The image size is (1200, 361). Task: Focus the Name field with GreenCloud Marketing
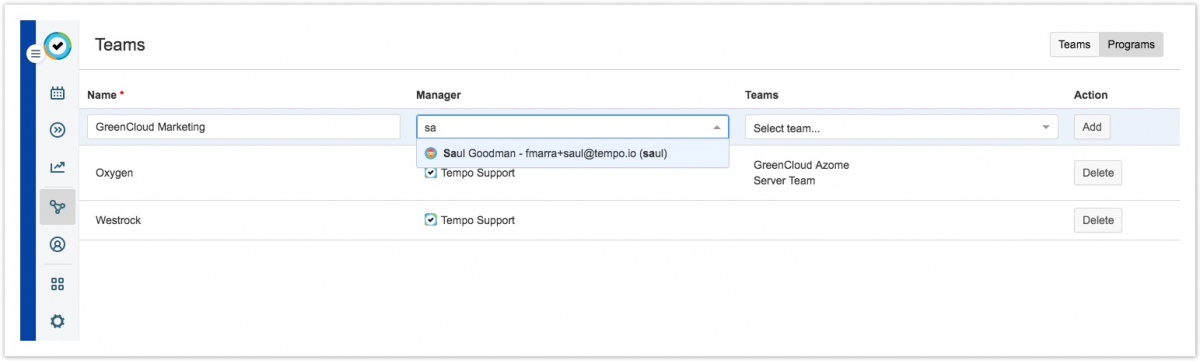point(244,127)
